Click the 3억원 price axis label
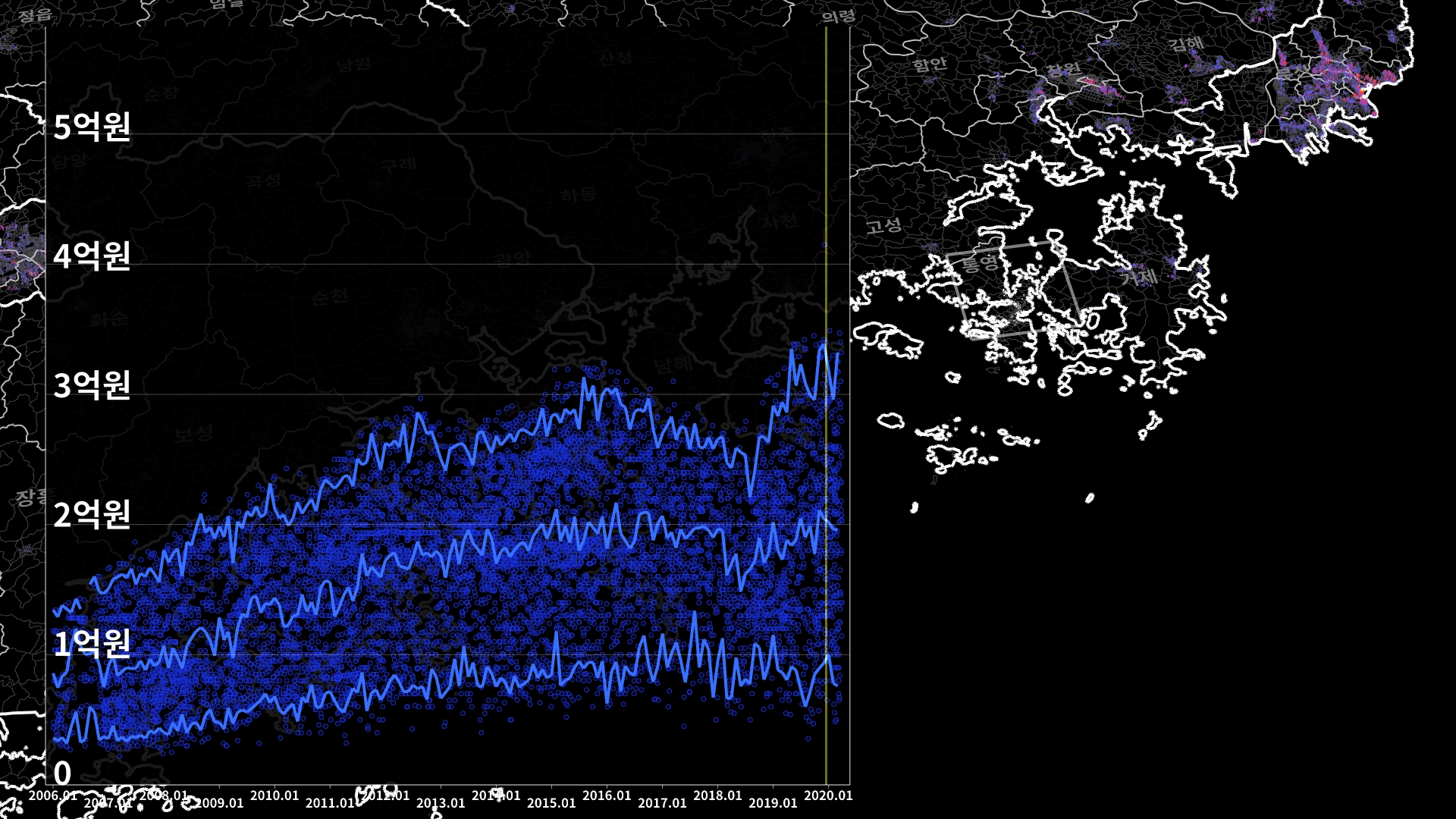The width and height of the screenshot is (1456, 819). click(92, 386)
